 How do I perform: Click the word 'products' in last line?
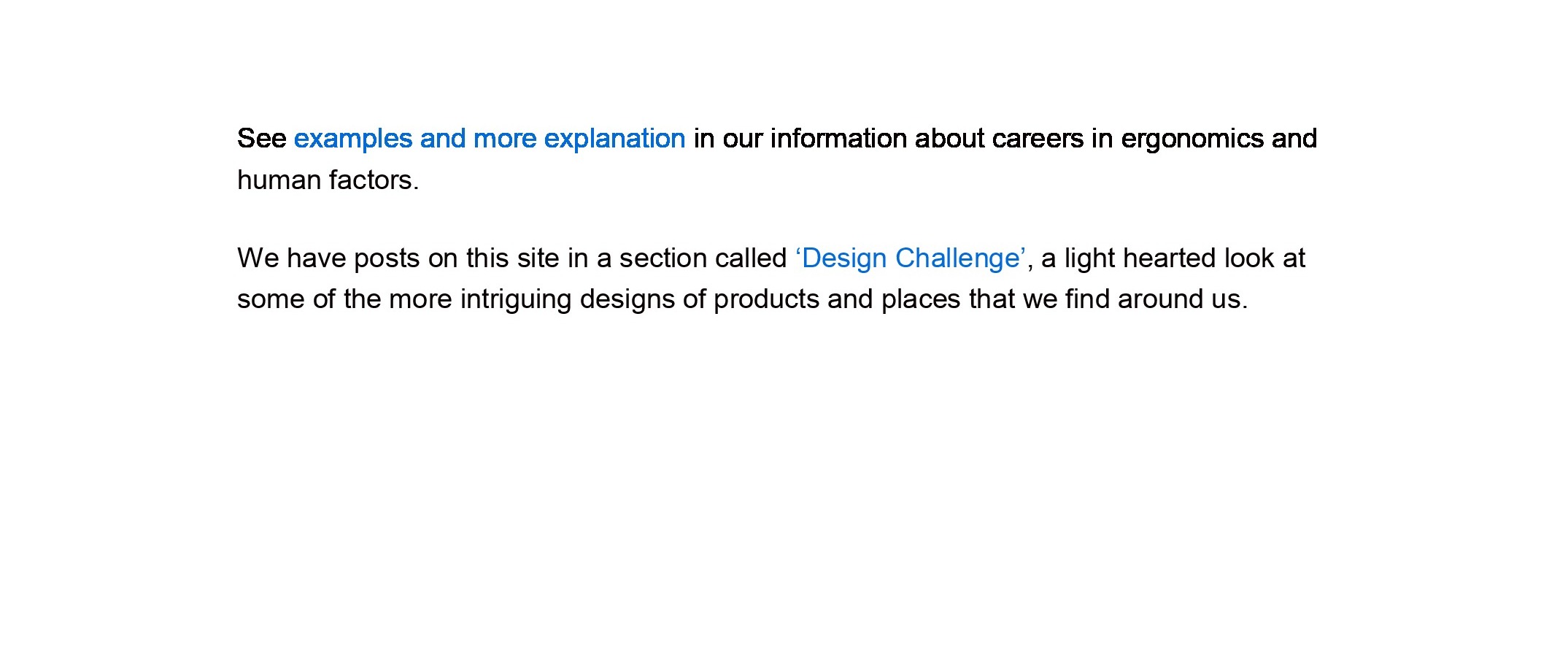767,299
